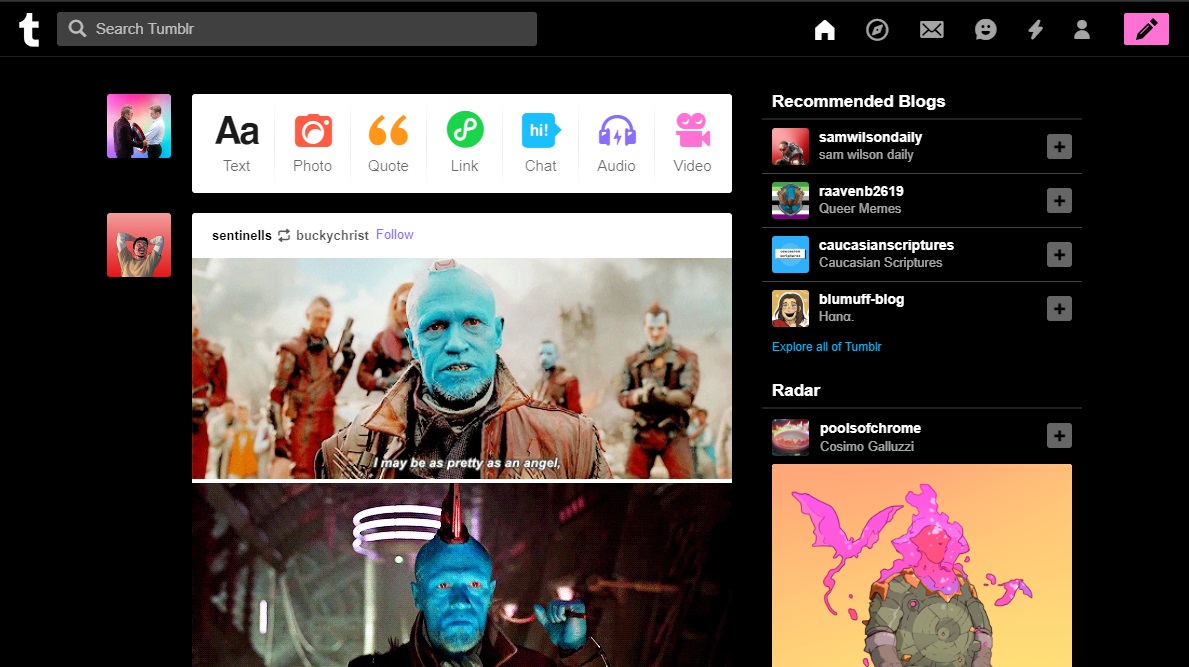This screenshot has height=667, width=1189.
Task: Follow samwilsondaily with plus button
Action: click(1059, 146)
